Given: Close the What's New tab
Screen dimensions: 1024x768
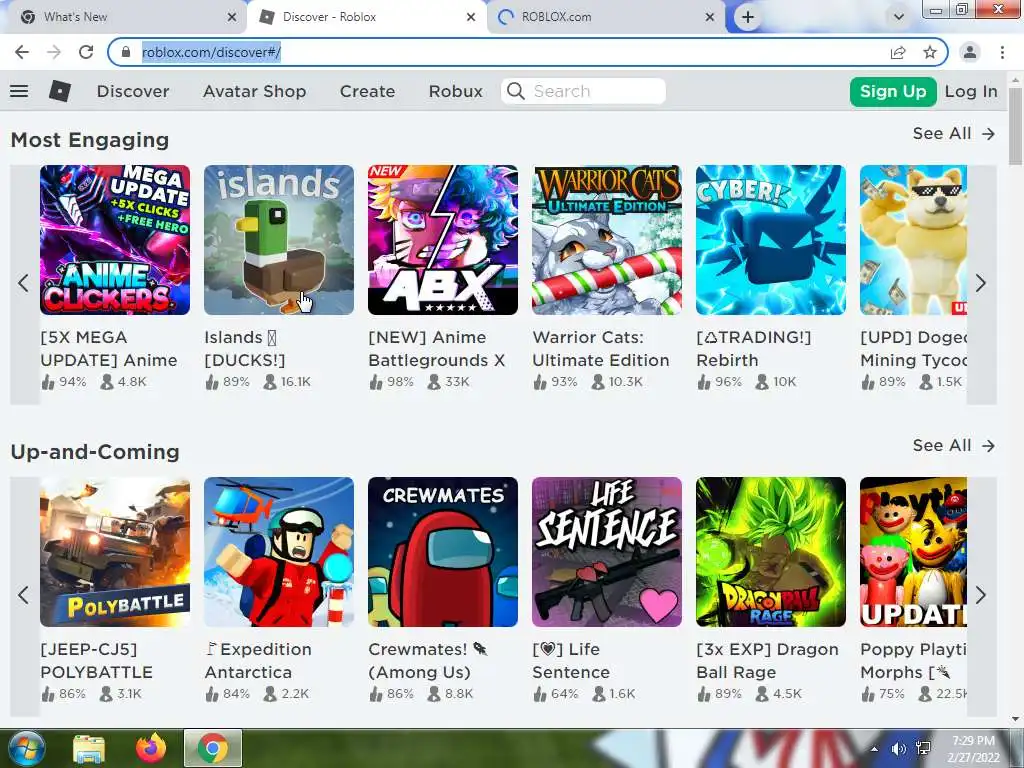Looking at the screenshot, I should [x=232, y=17].
